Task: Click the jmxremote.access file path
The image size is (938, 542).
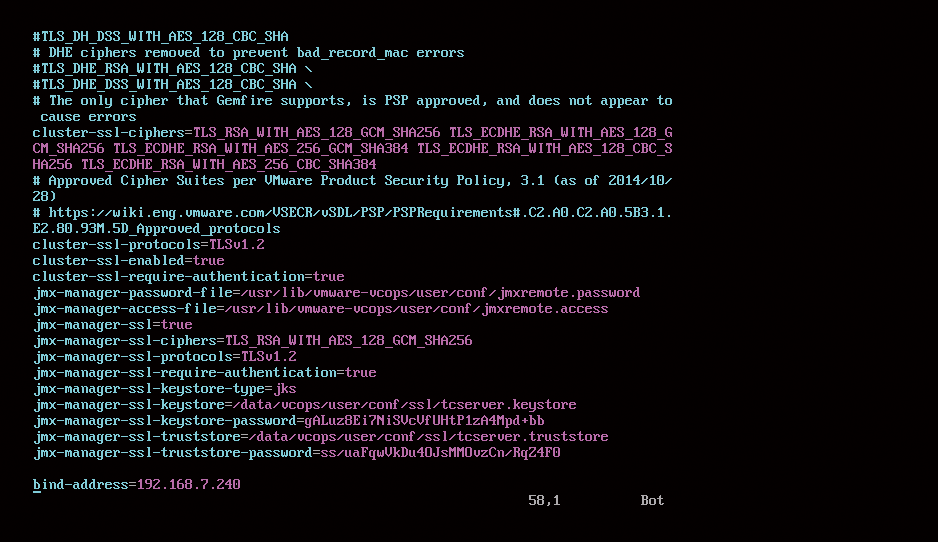Action: pyautogui.click(x=416, y=309)
